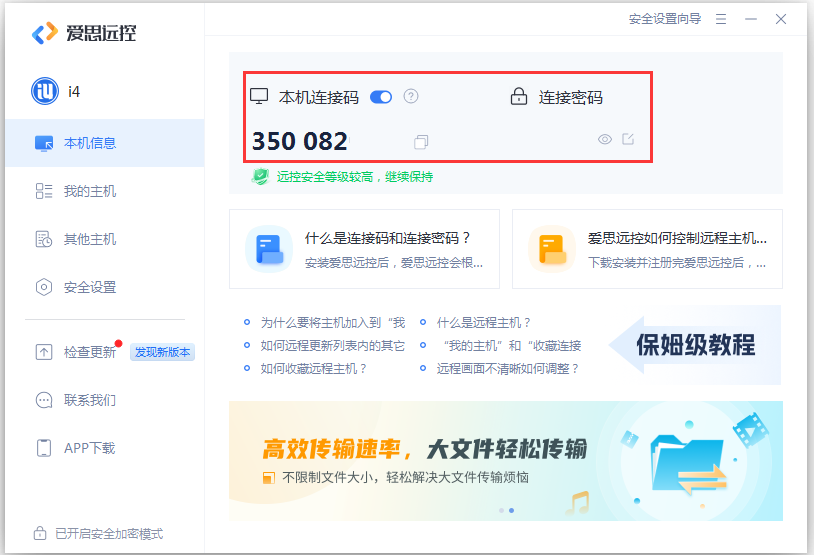Click the 检查更新 upload arrow icon
814x555 pixels.
pyautogui.click(x=44, y=352)
